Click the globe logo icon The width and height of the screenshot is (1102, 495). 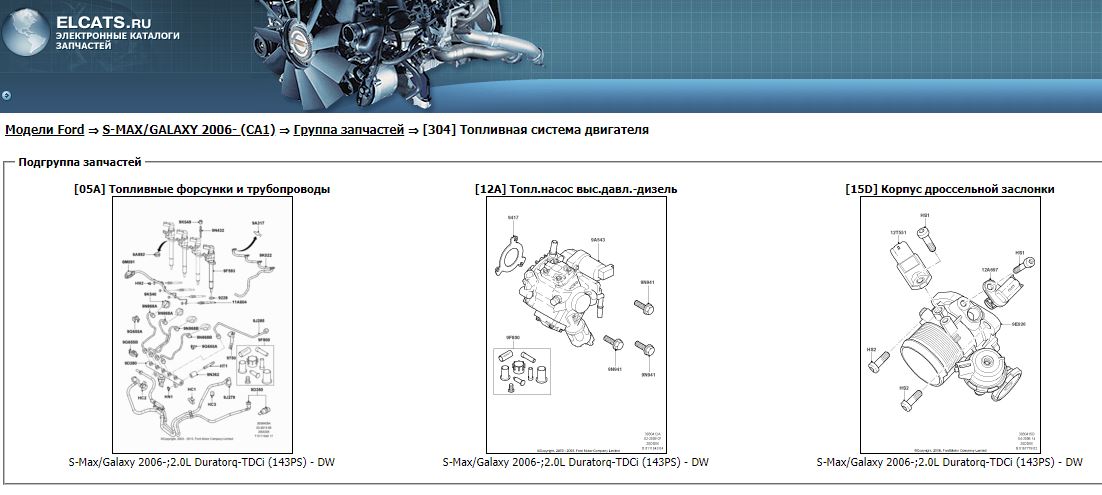click(26, 33)
